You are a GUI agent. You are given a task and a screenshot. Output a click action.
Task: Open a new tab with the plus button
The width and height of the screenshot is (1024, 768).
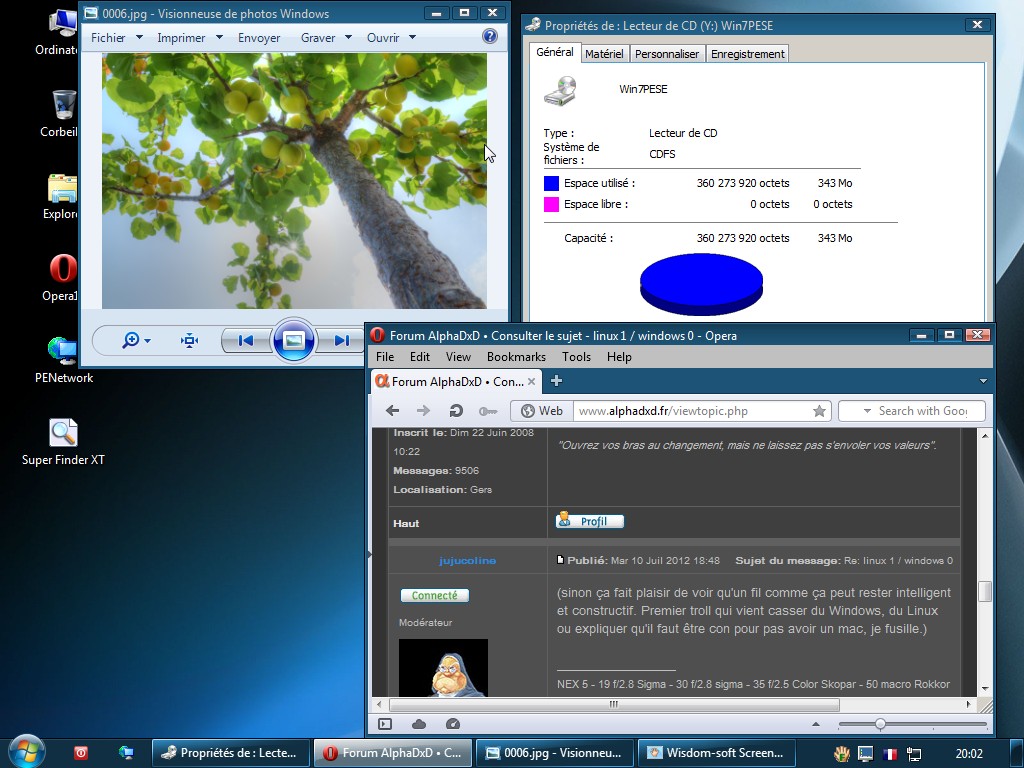(x=556, y=381)
